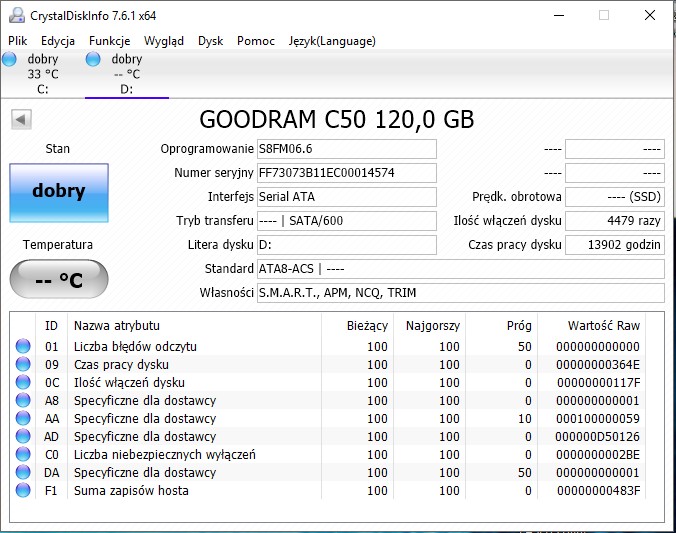Click the Standard ATA8-ACS field
This screenshot has width=676, height=533.
(460, 269)
